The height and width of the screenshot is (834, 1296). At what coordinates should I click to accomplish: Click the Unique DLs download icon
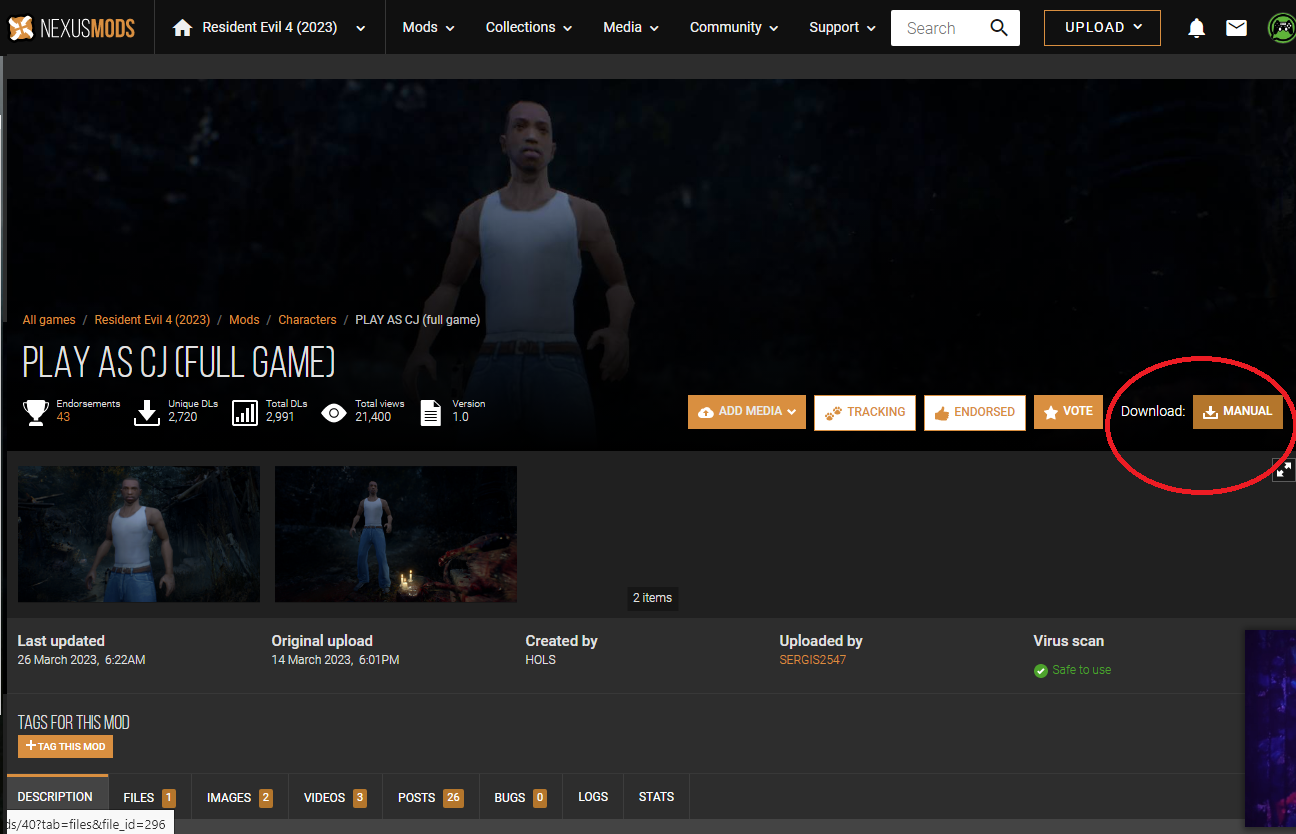(x=147, y=412)
